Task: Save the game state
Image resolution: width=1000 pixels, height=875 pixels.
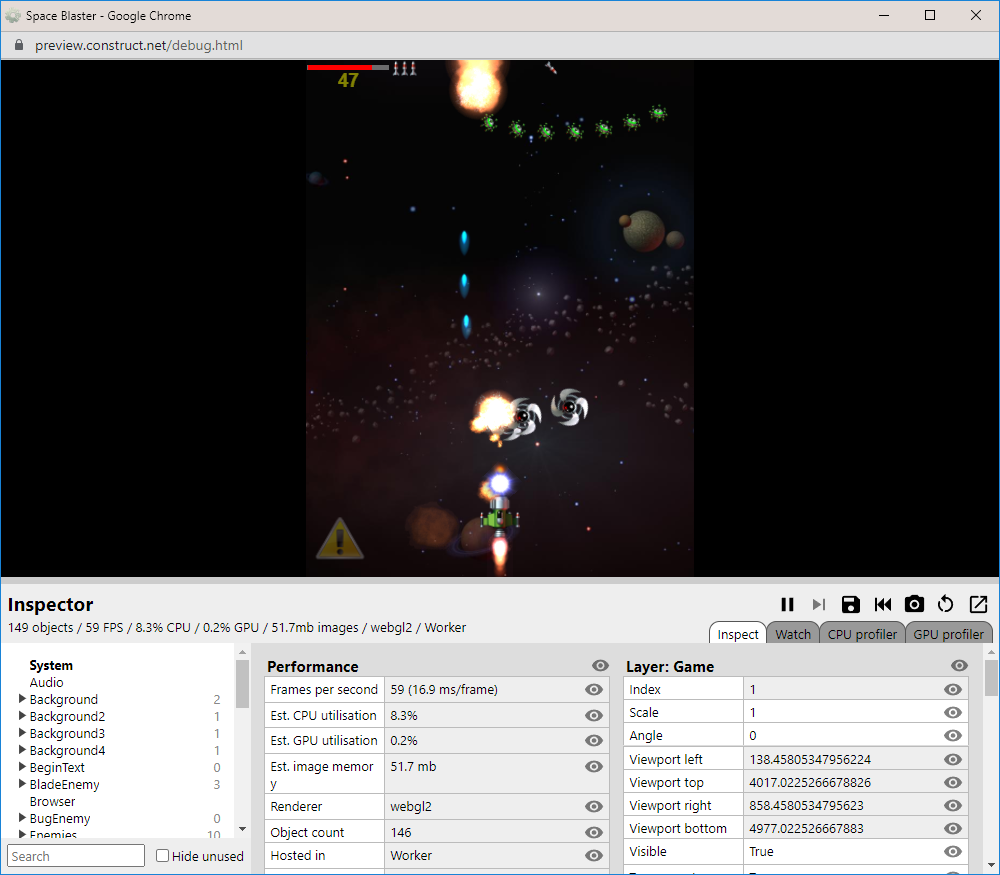Action: (851, 604)
